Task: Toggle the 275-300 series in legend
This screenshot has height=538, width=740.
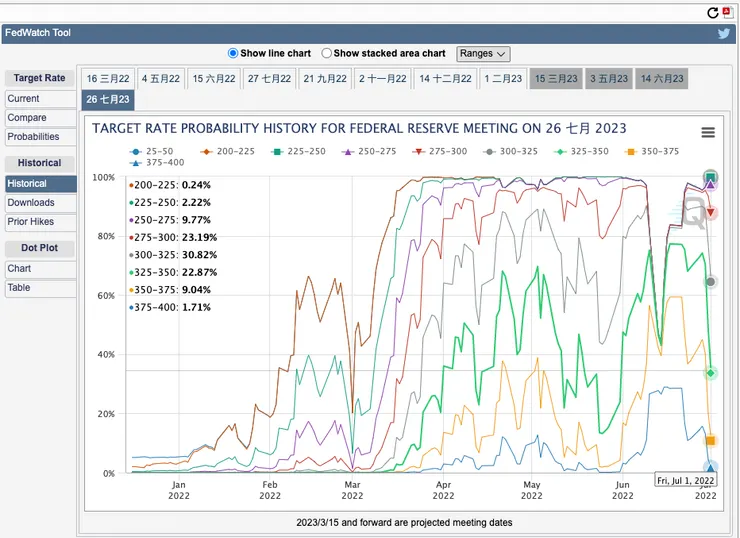Action: click(x=440, y=151)
